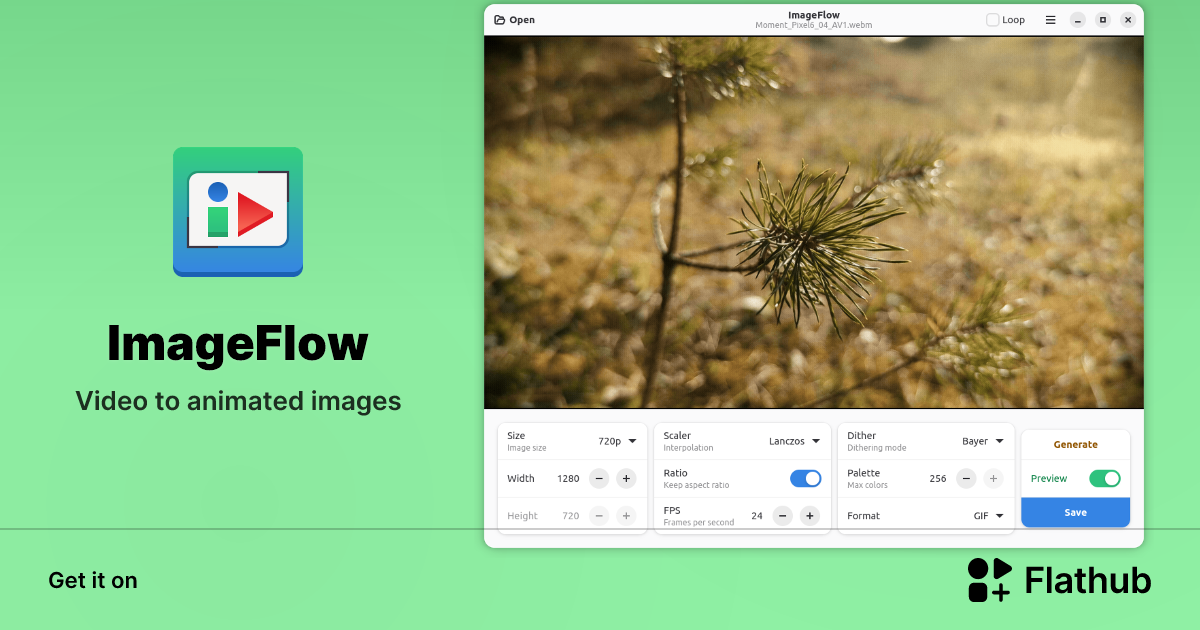Screen dimensions: 1200x630
Task: Click the Generate button
Action: tap(1075, 443)
